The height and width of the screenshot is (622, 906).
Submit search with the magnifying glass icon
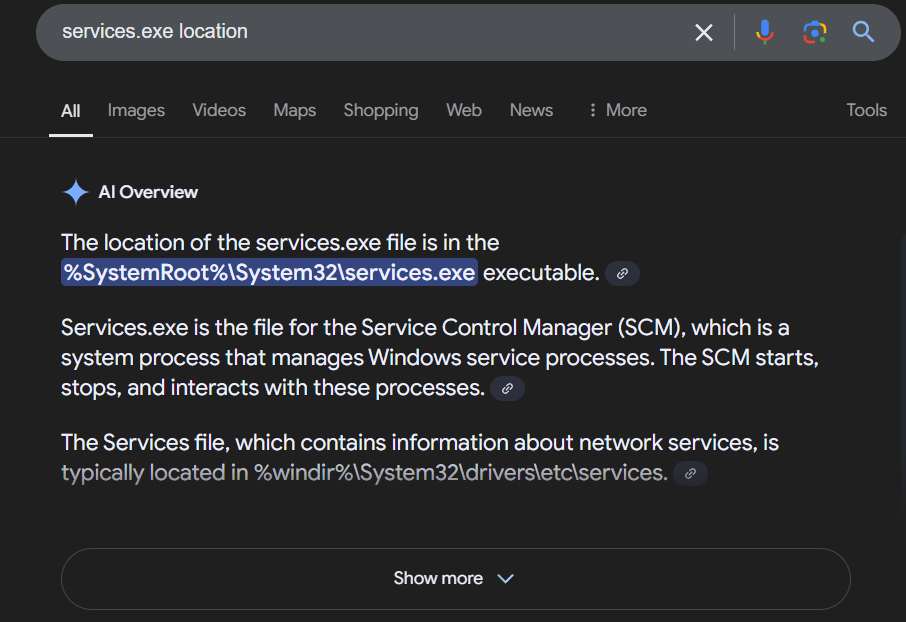click(x=863, y=32)
